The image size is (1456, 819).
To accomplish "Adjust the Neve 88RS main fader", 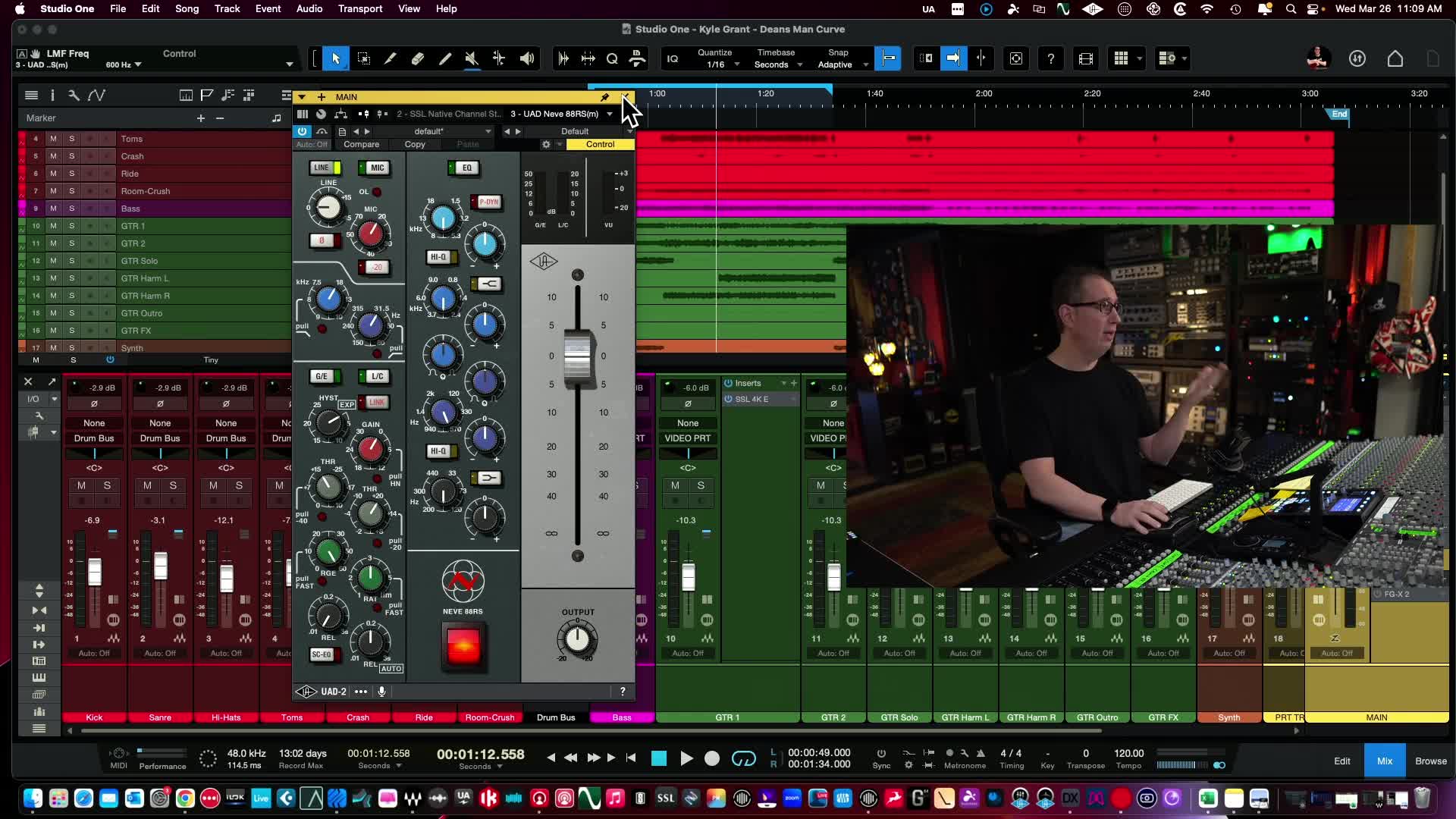I will (x=577, y=358).
